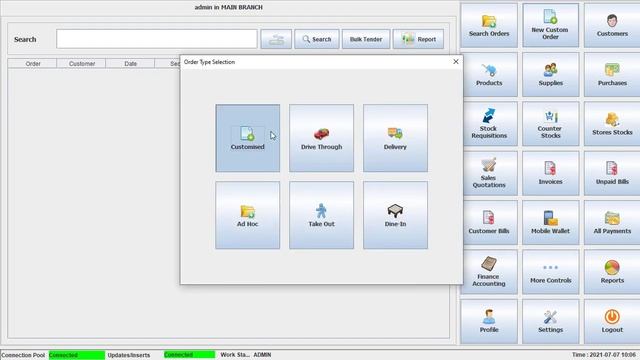Open Stores Stocks
Viewport: 640px width, 360px height.
pyautogui.click(x=612, y=124)
